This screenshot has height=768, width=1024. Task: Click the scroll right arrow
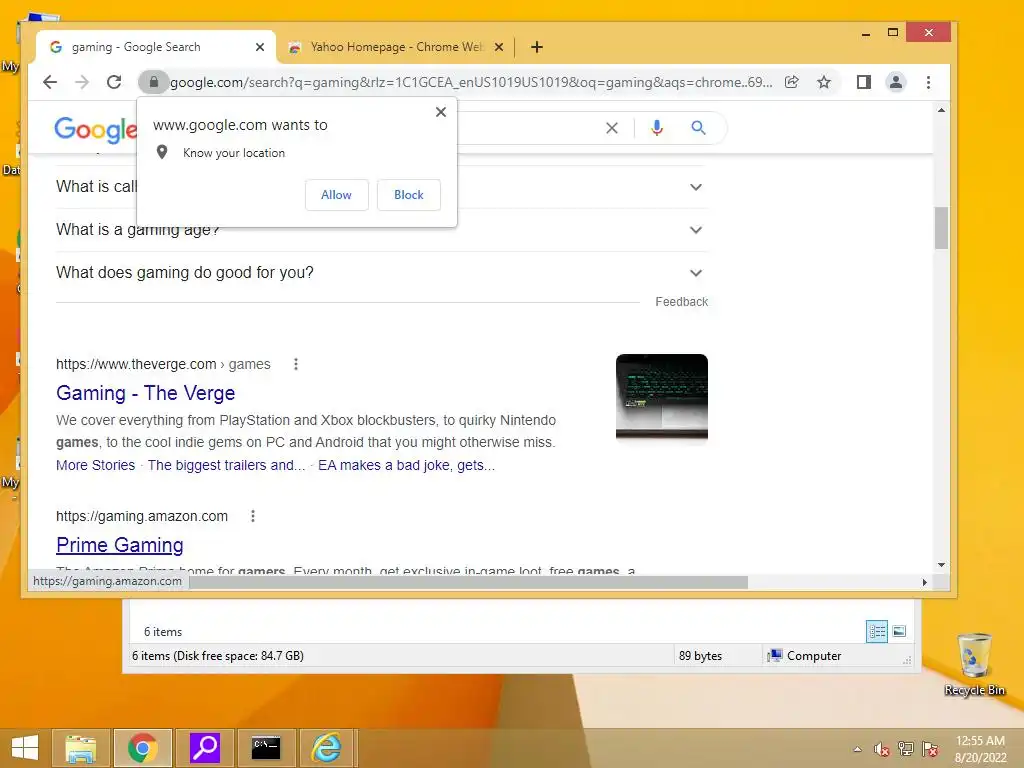(x=924, y=582)
